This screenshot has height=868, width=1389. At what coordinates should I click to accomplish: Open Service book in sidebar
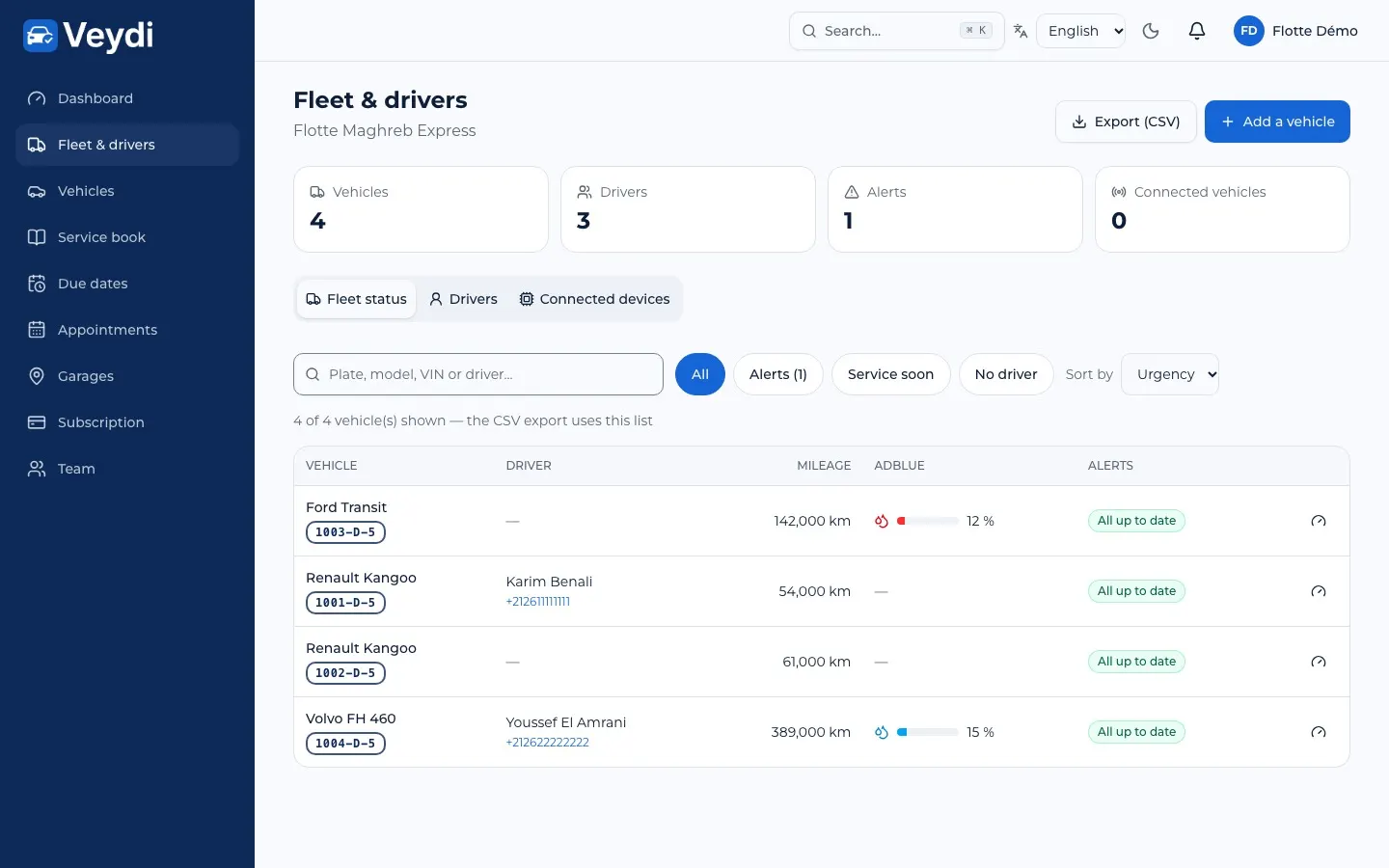coord(127,237)
